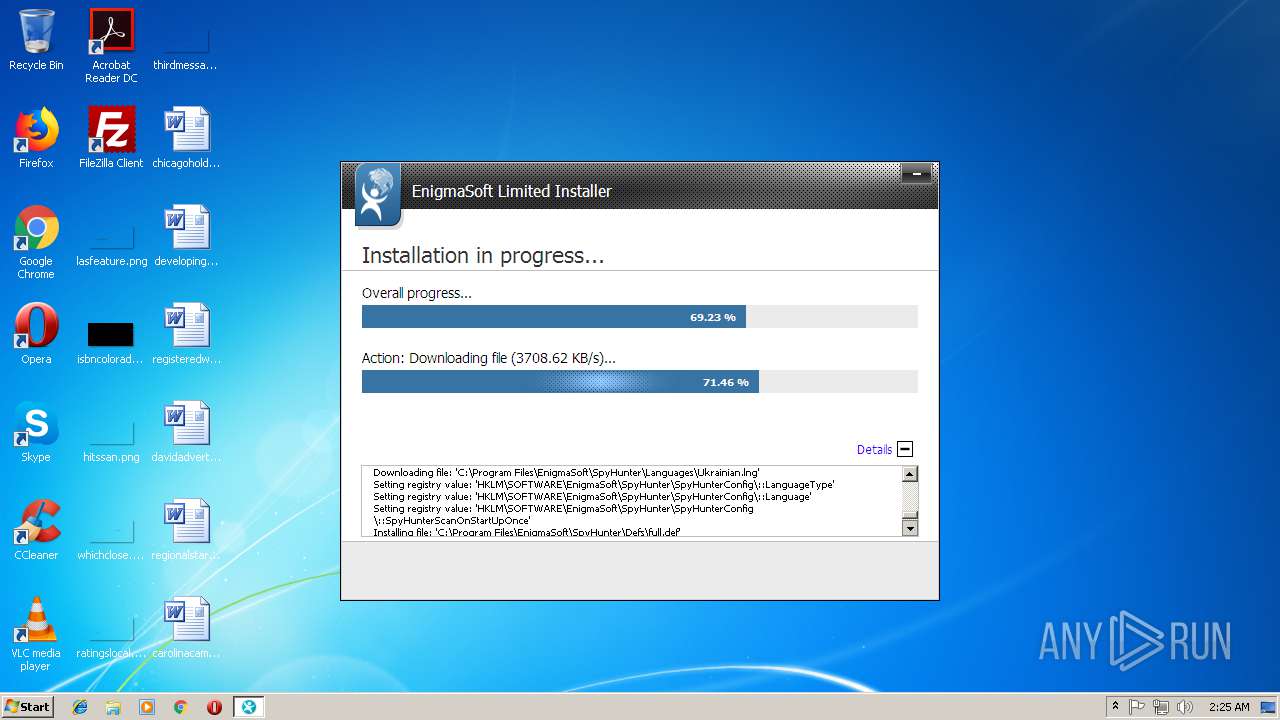Click the 2:25 AM clock
Image resolution: width=1280 pixels, height=720 pixels.
1229,707
